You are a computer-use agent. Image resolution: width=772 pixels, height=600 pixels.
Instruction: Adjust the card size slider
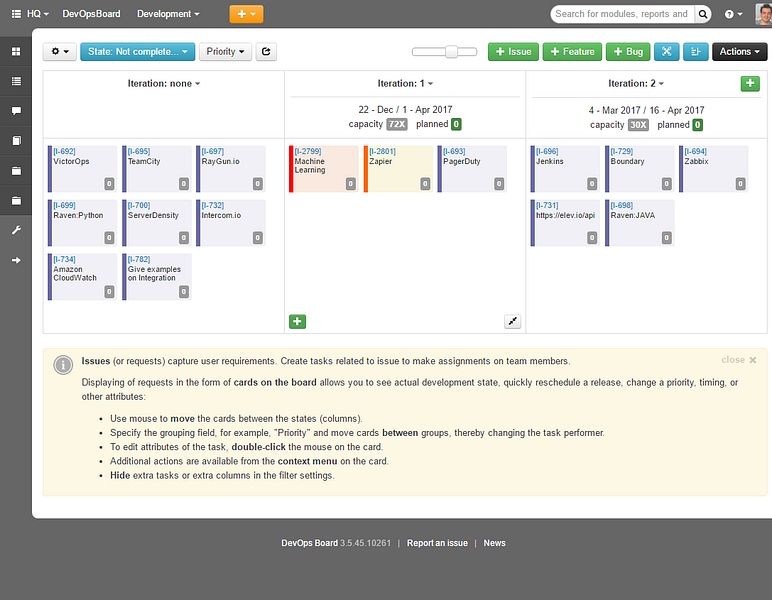pyautogui.click(x=451, y=52)
